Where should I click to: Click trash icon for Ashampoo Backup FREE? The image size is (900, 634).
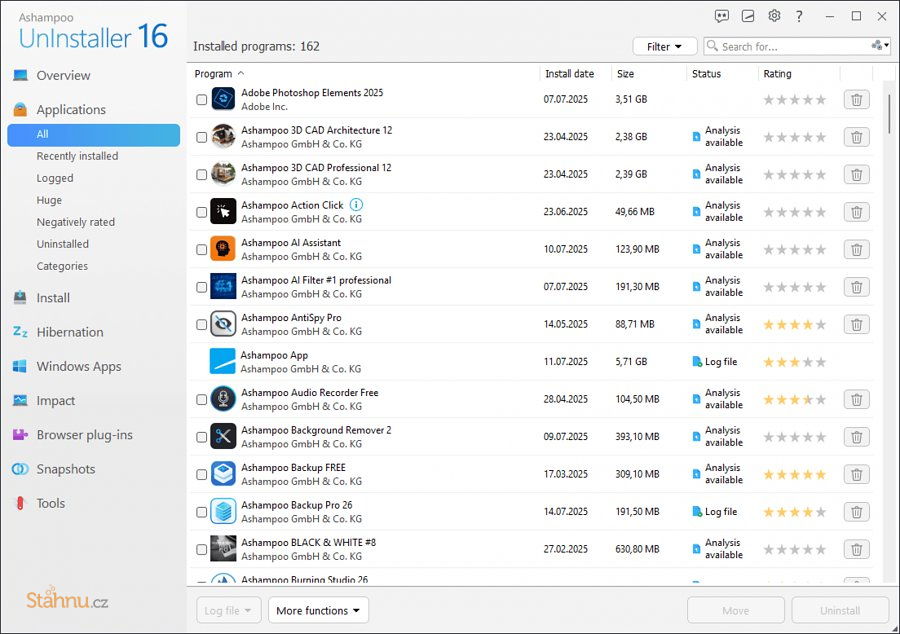(x=856, y=474)
